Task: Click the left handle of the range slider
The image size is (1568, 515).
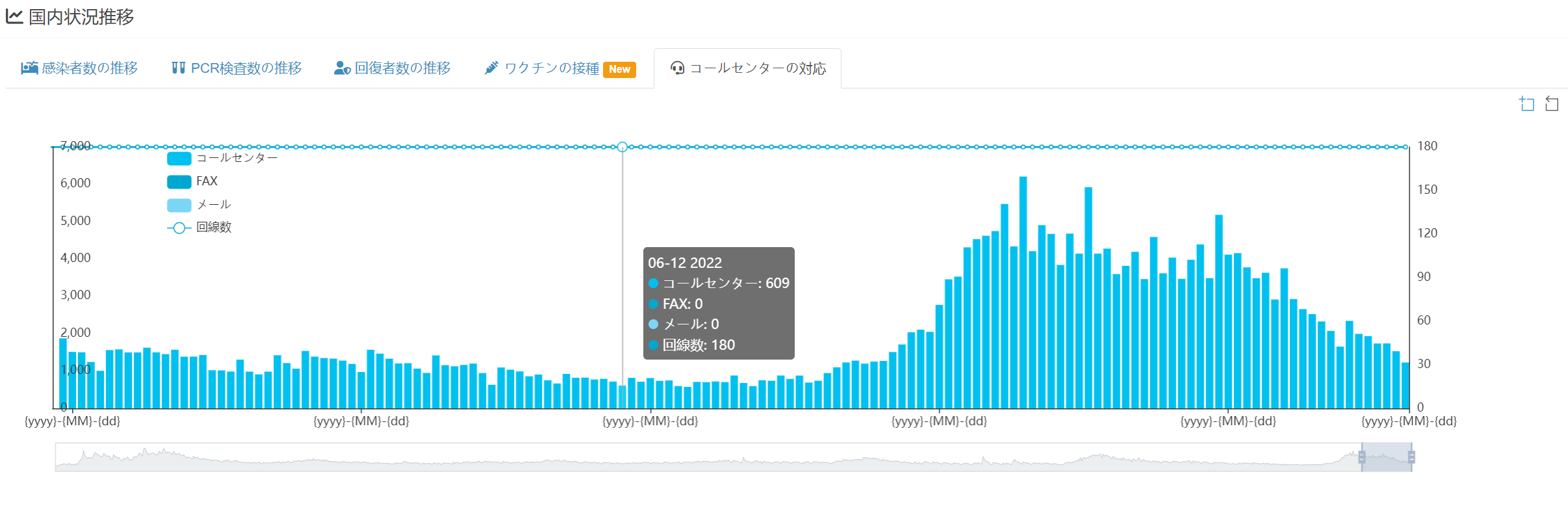Action: pyautogui.click(x=1362, y=458)
